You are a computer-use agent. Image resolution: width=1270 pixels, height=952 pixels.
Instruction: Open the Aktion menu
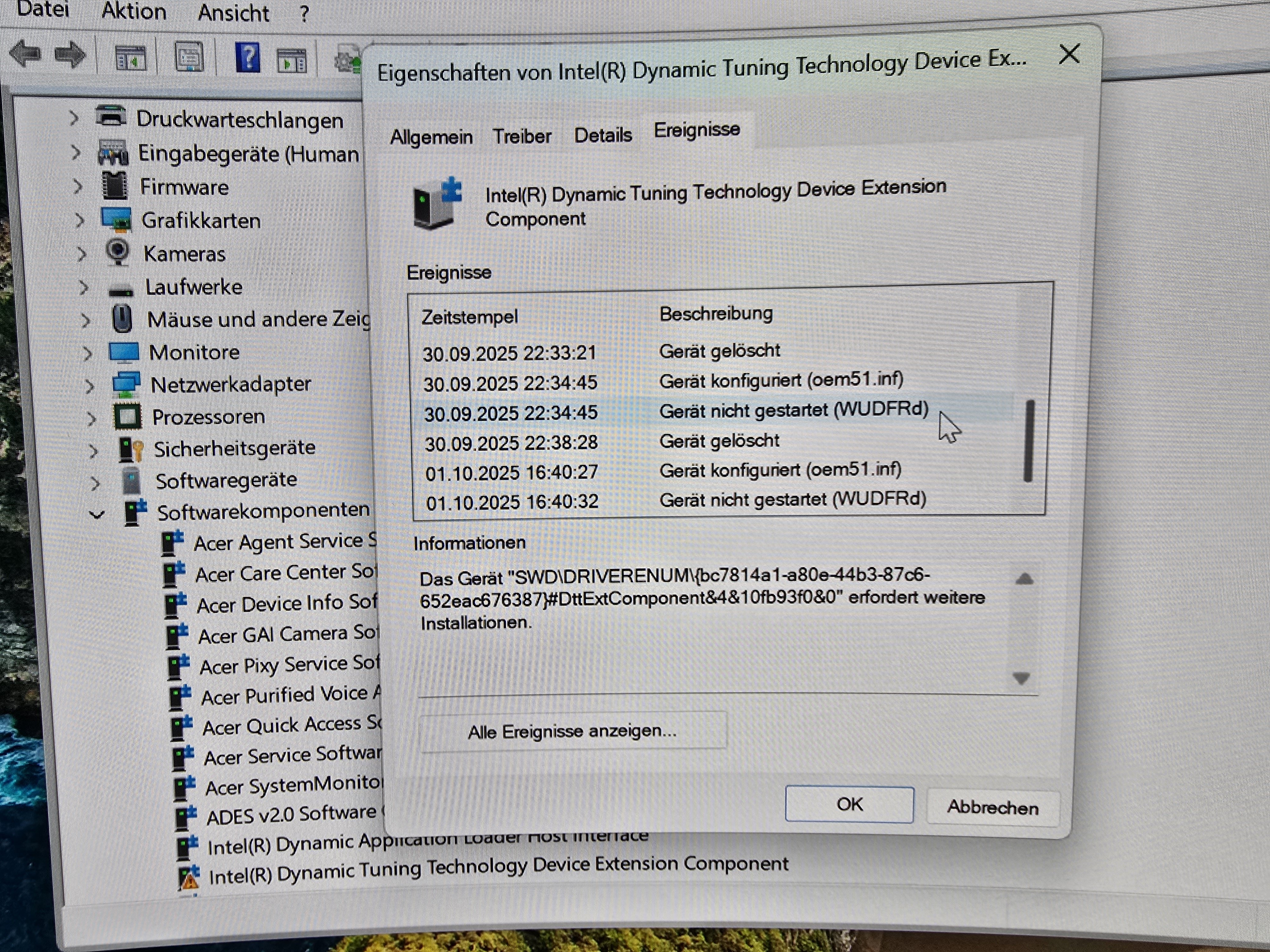(x=134, y=11)
